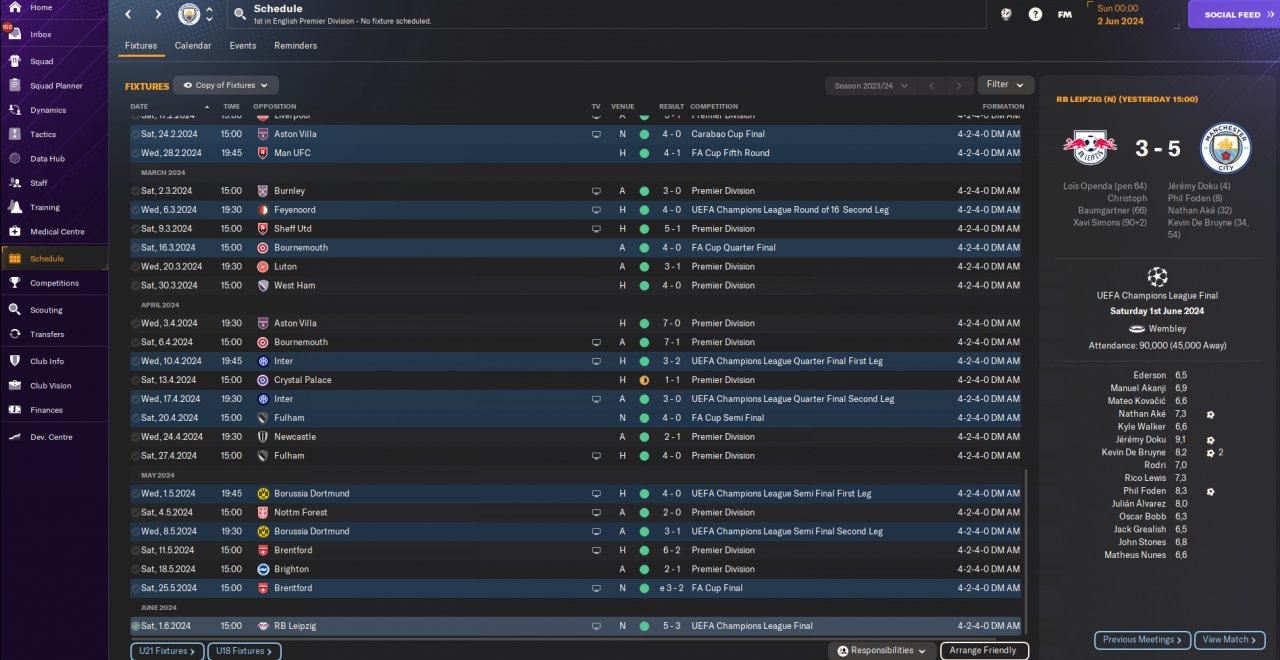Toggle the selection circle for the Crystal Palace row
1280x660 pixels.
[136, 380]
